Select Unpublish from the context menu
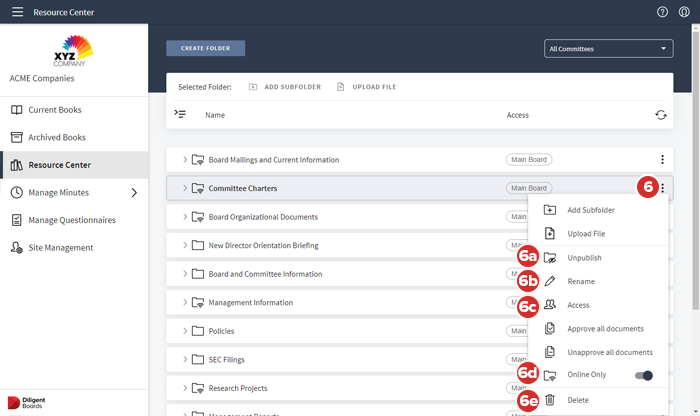The width and height of the screenshot is (700, 416). (584, 258)
